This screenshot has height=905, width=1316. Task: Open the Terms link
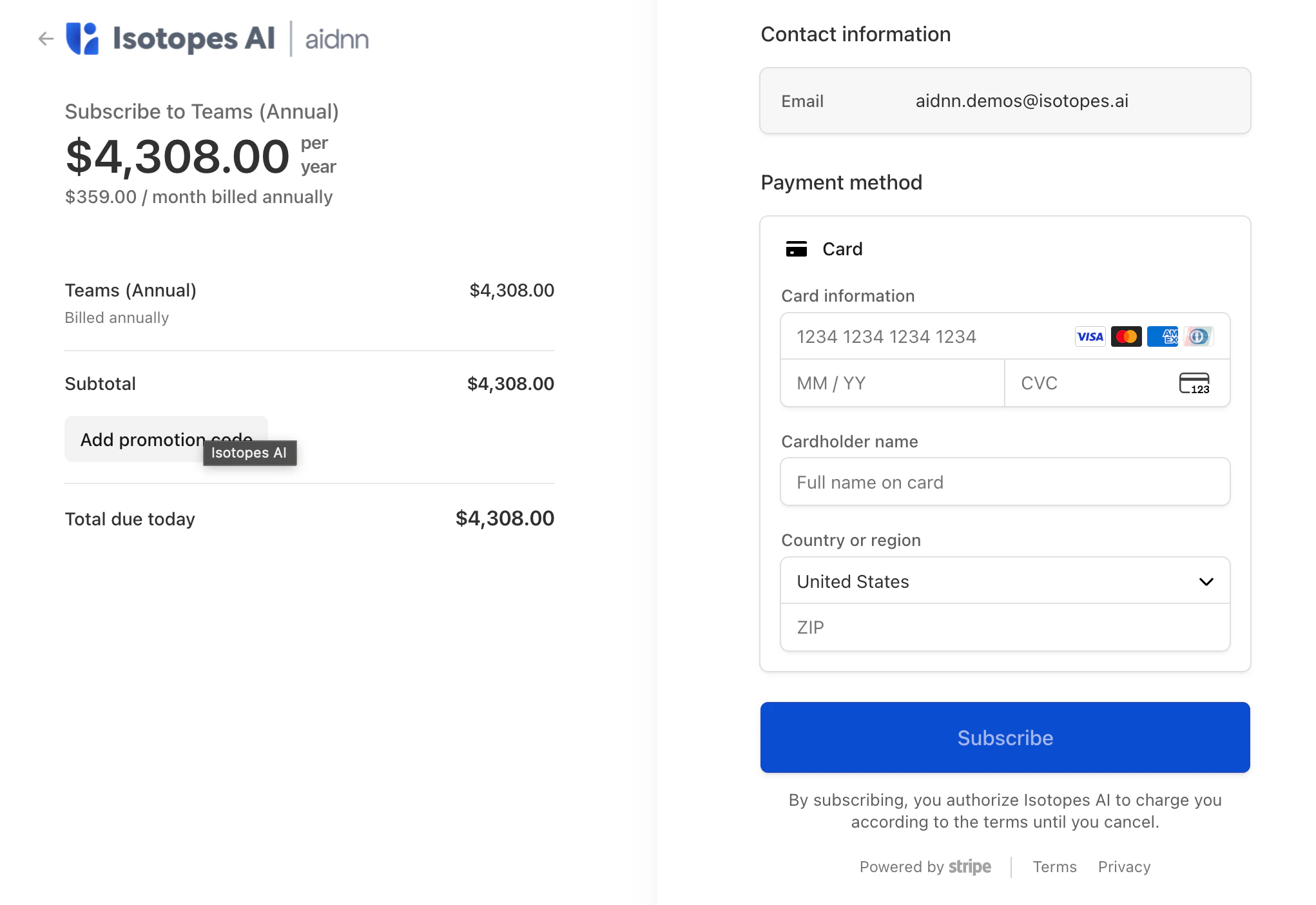click(1054, 867)
